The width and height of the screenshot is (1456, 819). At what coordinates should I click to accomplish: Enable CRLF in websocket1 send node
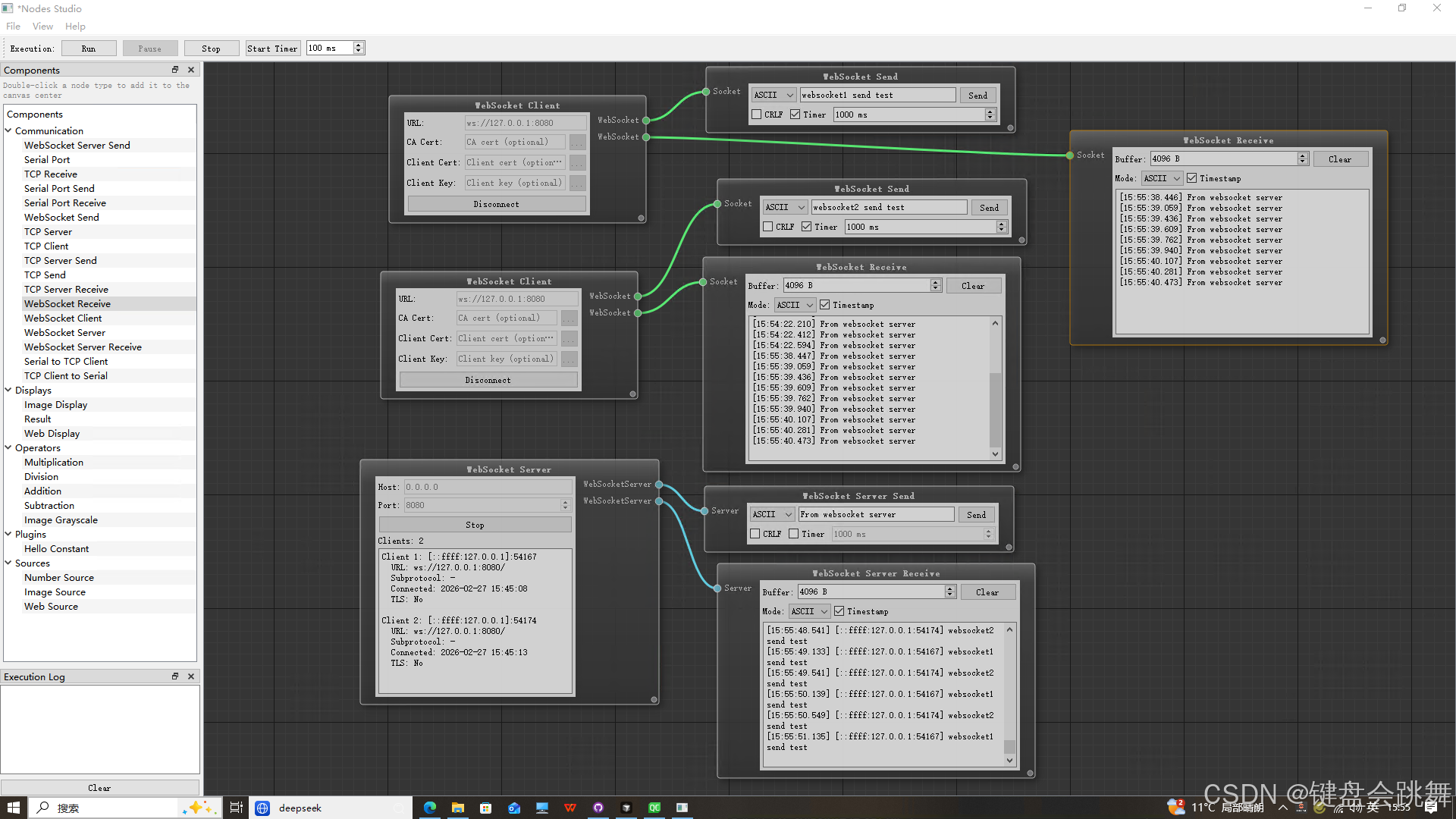[x=756, y=115]
